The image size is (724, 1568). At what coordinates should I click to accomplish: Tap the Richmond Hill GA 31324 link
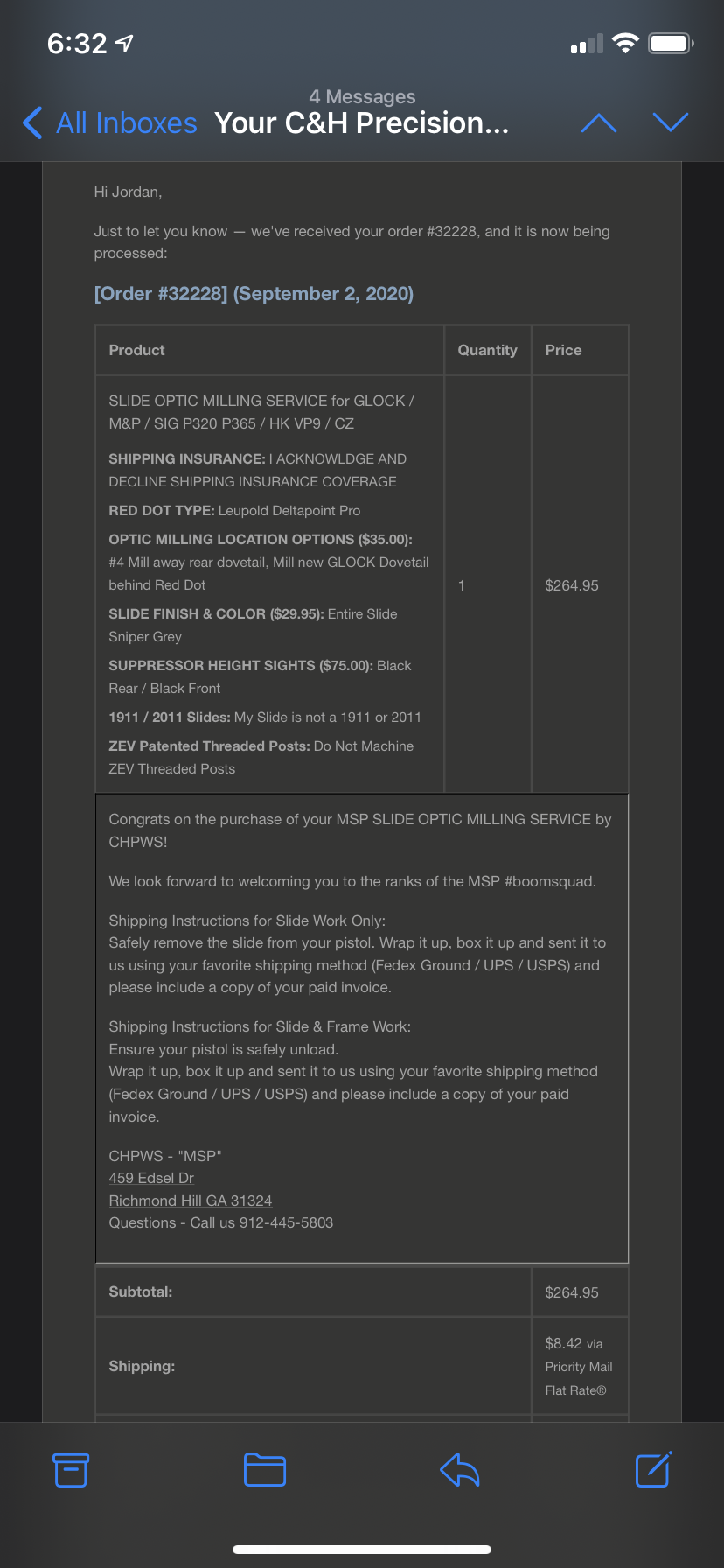click(x=191, y=1200)
